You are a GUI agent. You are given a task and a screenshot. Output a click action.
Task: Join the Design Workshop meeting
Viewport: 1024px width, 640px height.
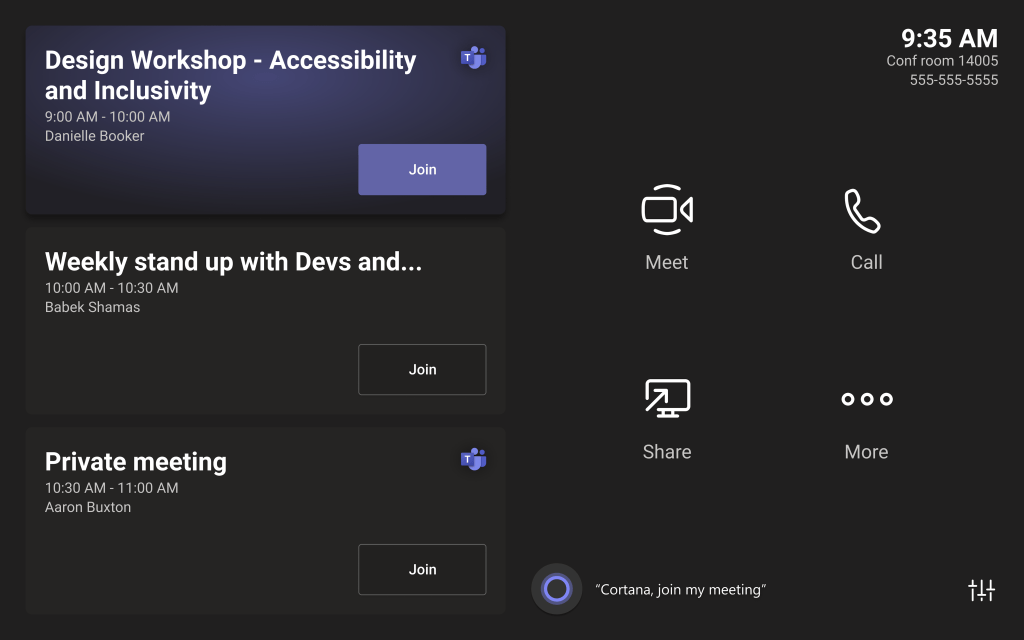(422, 169)
